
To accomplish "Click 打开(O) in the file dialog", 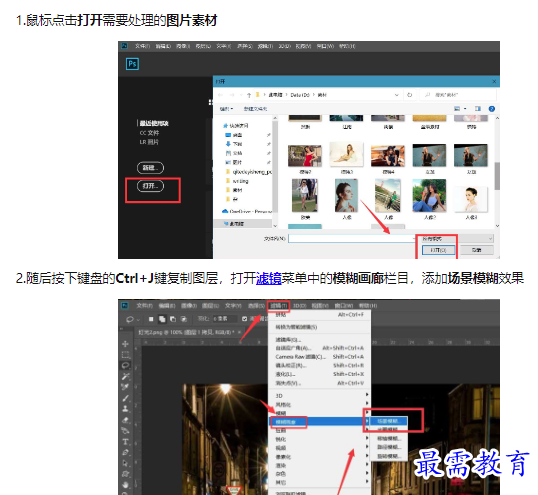I will click(438, 250).
